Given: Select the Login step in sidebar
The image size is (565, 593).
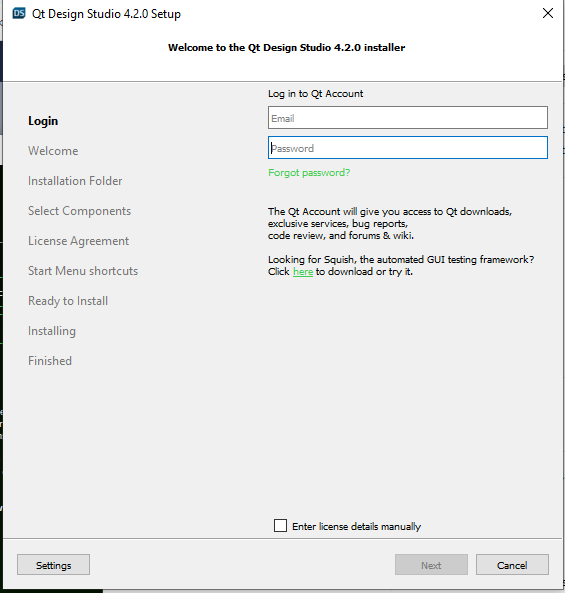Looking at the screenshot, I should pos(43,121).
